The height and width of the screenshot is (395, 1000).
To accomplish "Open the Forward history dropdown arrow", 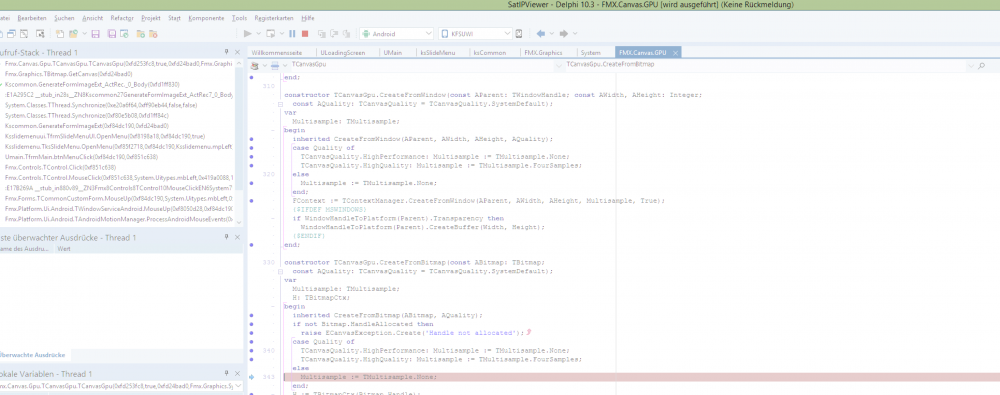I will coord(575,33).
